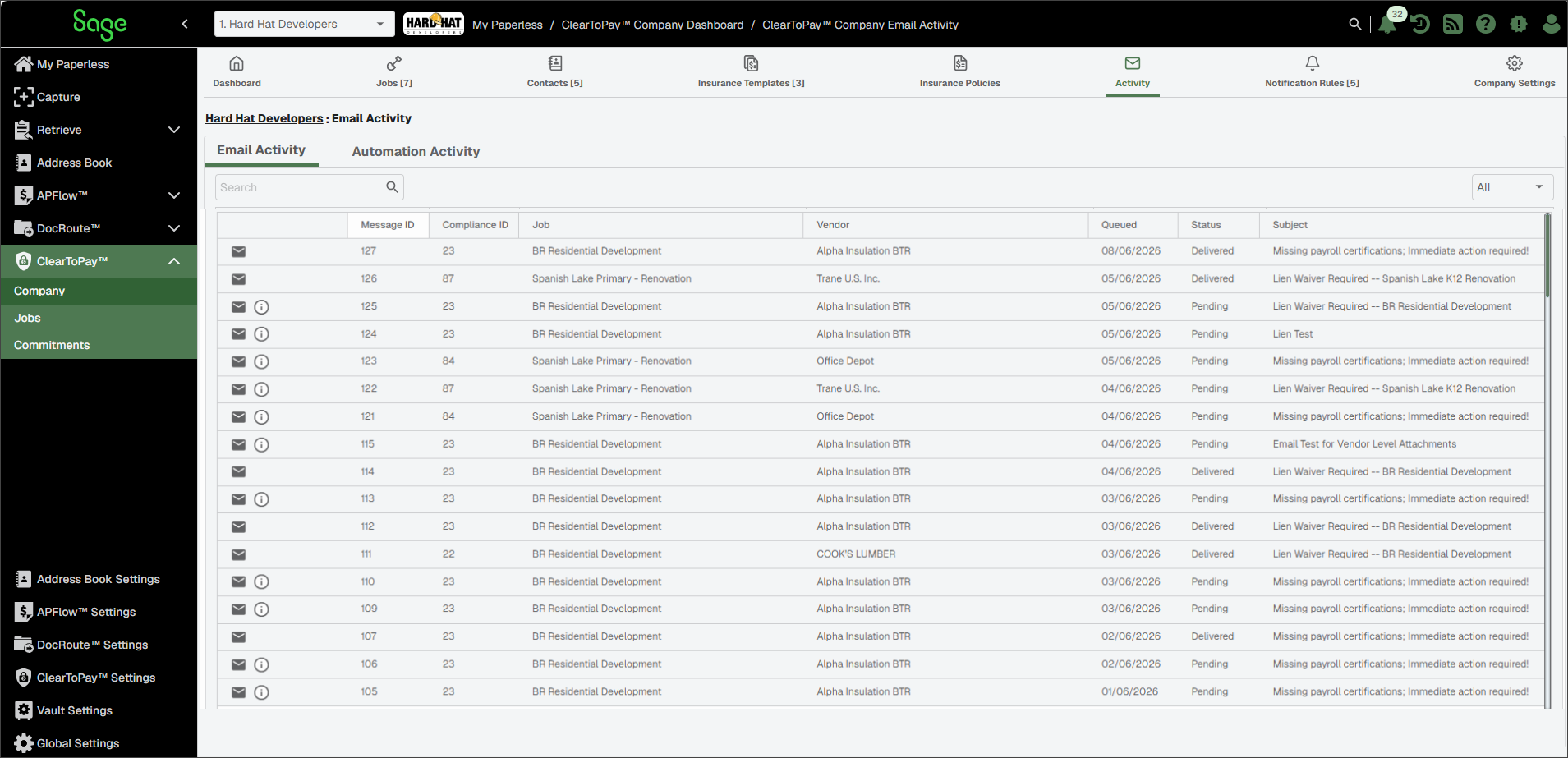Viewport: 1568px width, 758px height.
Task: Follow the Hard Hat Developers link
Action: pyautogui.click(x=264, y=118)
